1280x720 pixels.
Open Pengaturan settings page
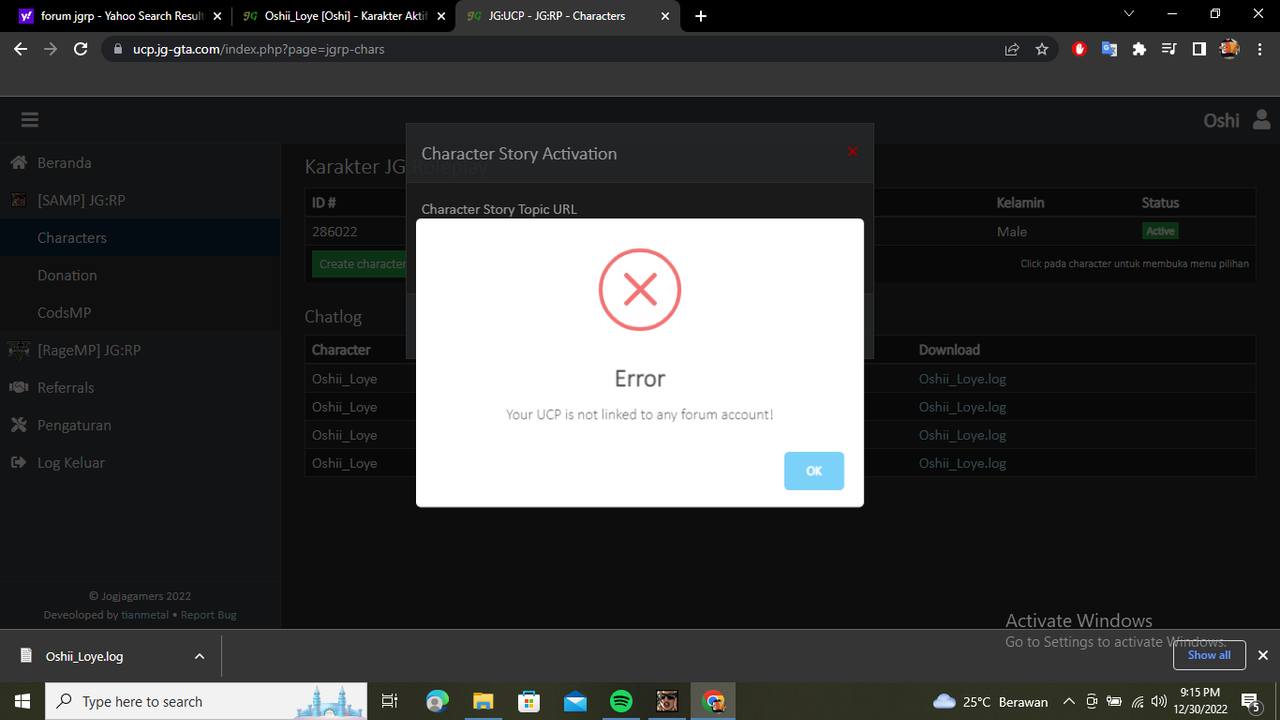(74, 425)
